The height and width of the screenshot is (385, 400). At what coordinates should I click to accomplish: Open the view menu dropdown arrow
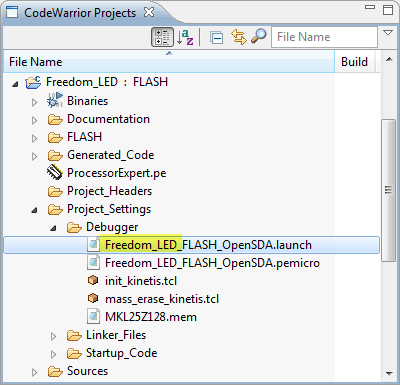[x=388, y=33]
